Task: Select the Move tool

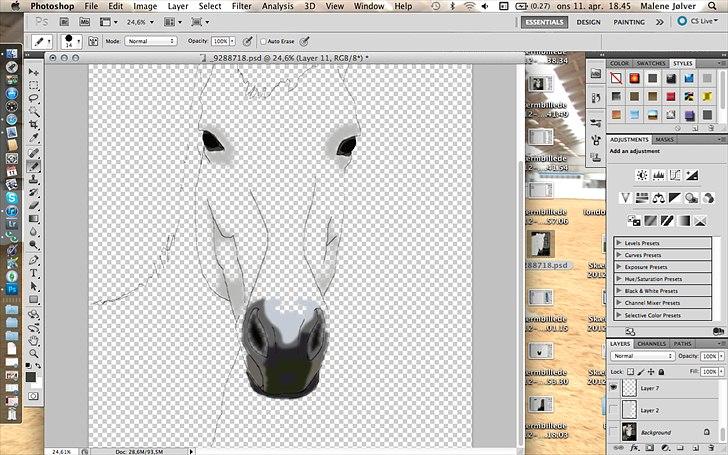Action: tap(33, 73)
